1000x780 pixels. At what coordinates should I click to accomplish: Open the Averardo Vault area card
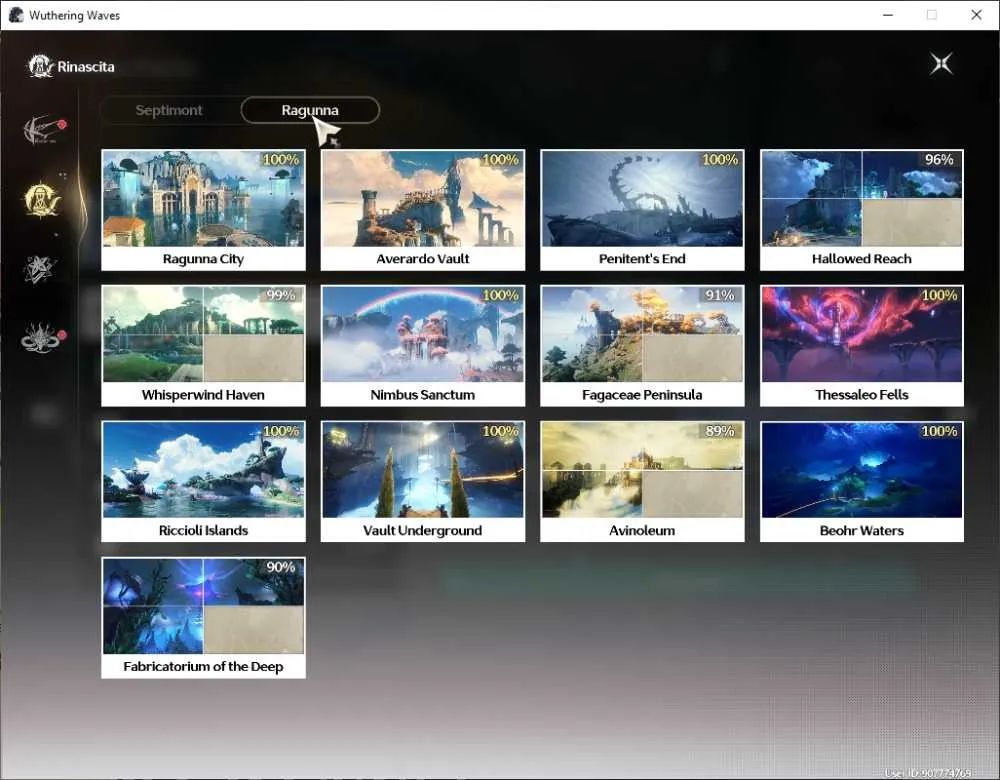423,210
